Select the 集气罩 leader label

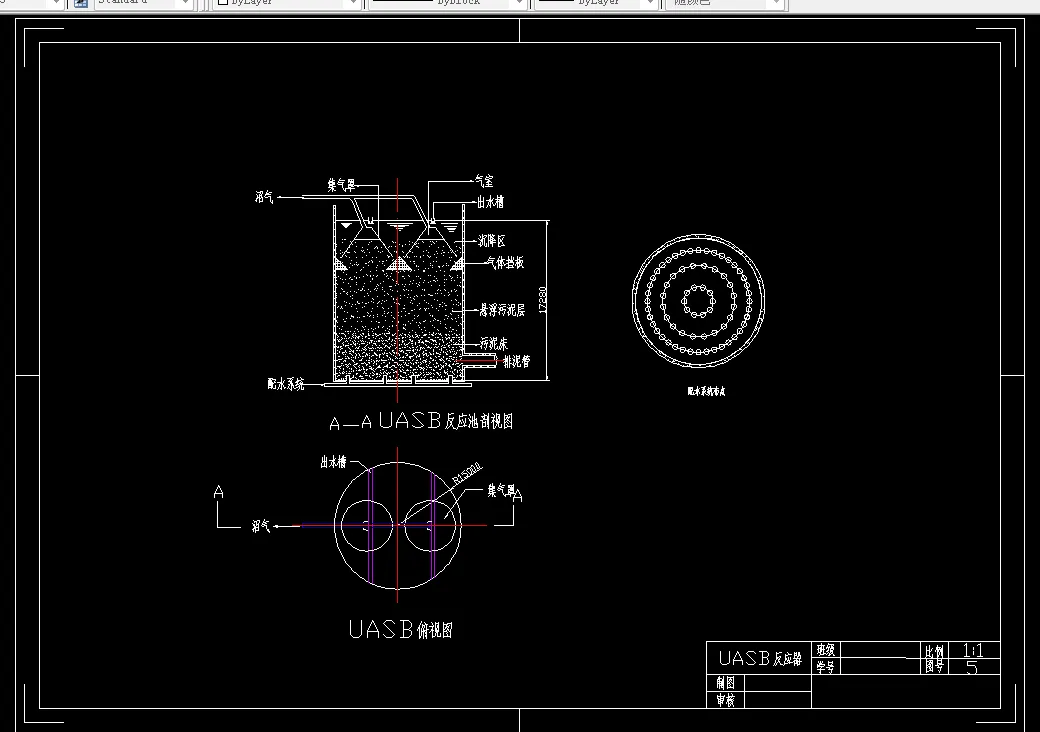coord(341,184)
